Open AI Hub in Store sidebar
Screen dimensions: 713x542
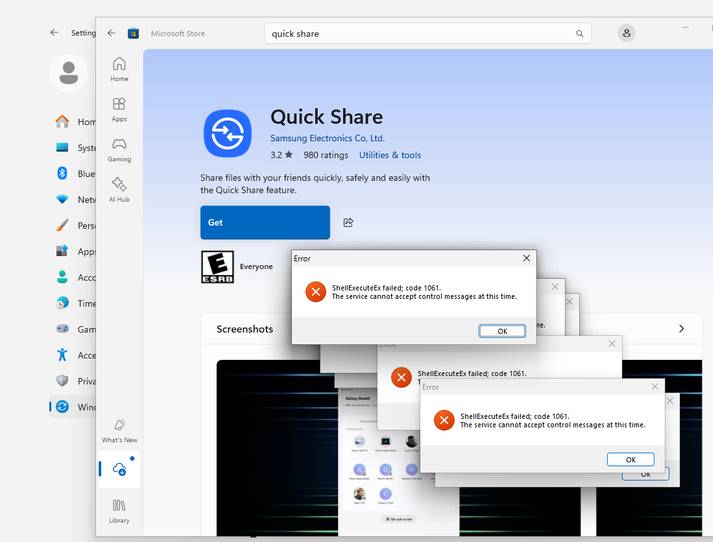(x=119, y=189)
